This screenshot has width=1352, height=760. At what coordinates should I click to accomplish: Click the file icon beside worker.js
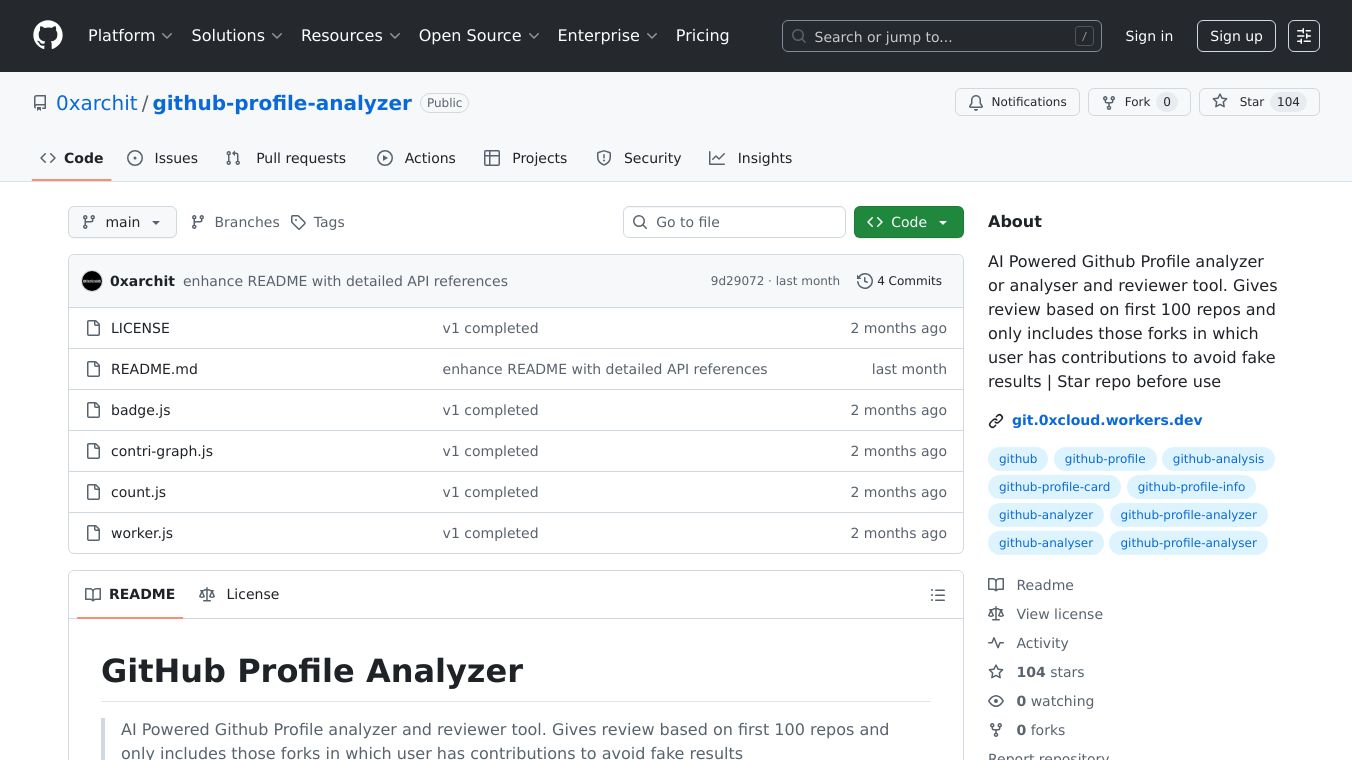click(93, 533)
